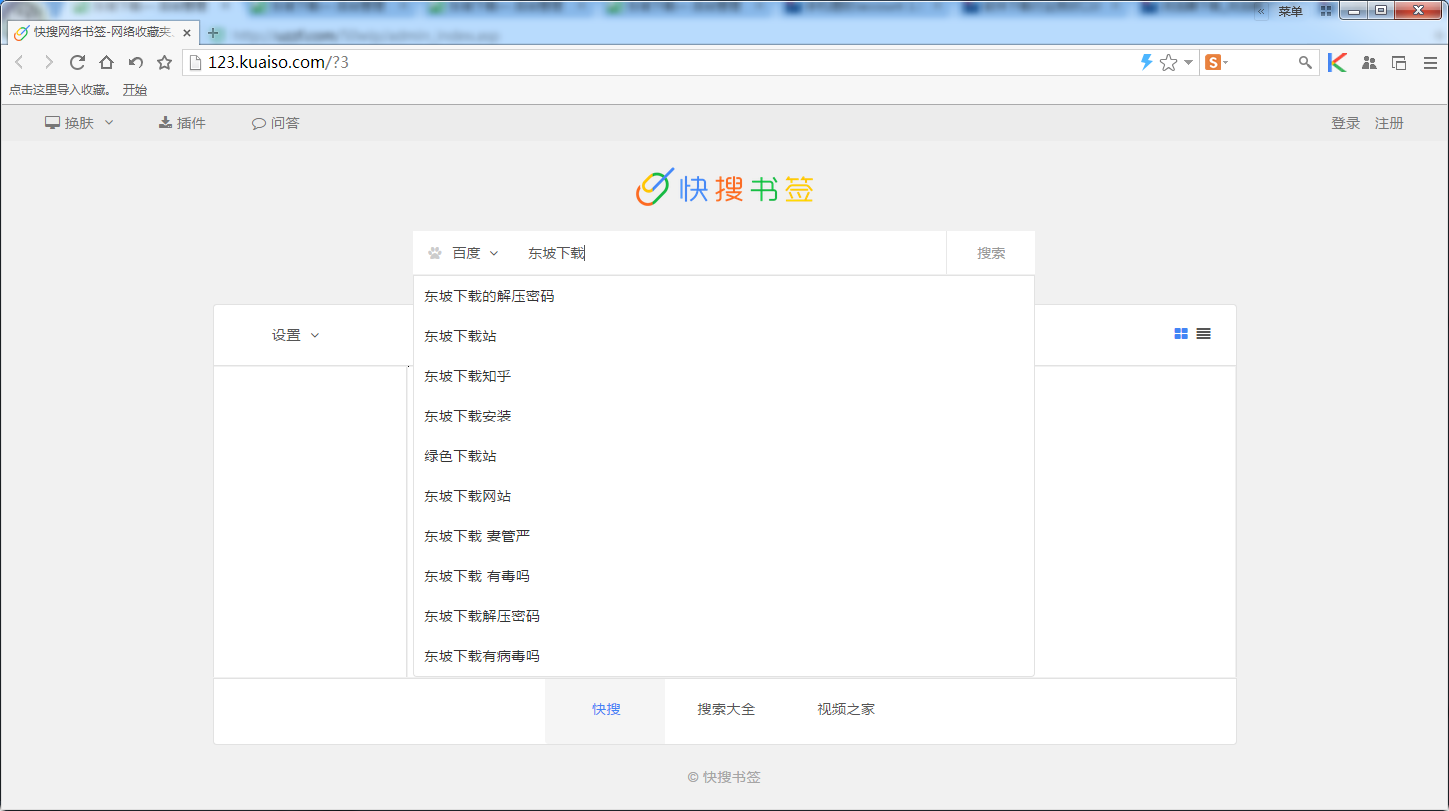
Task: Select suggestion 东坡下载 有毒吗
Action: coord(724,576)
